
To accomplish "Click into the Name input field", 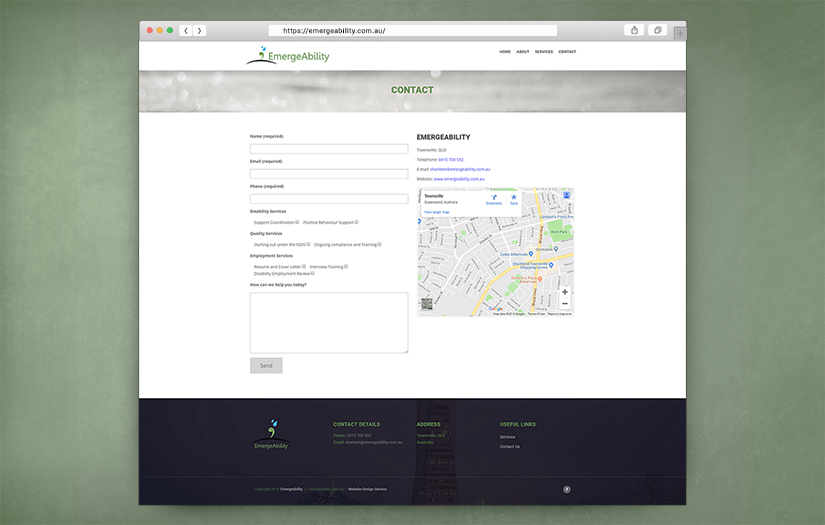I will (329, 149).
